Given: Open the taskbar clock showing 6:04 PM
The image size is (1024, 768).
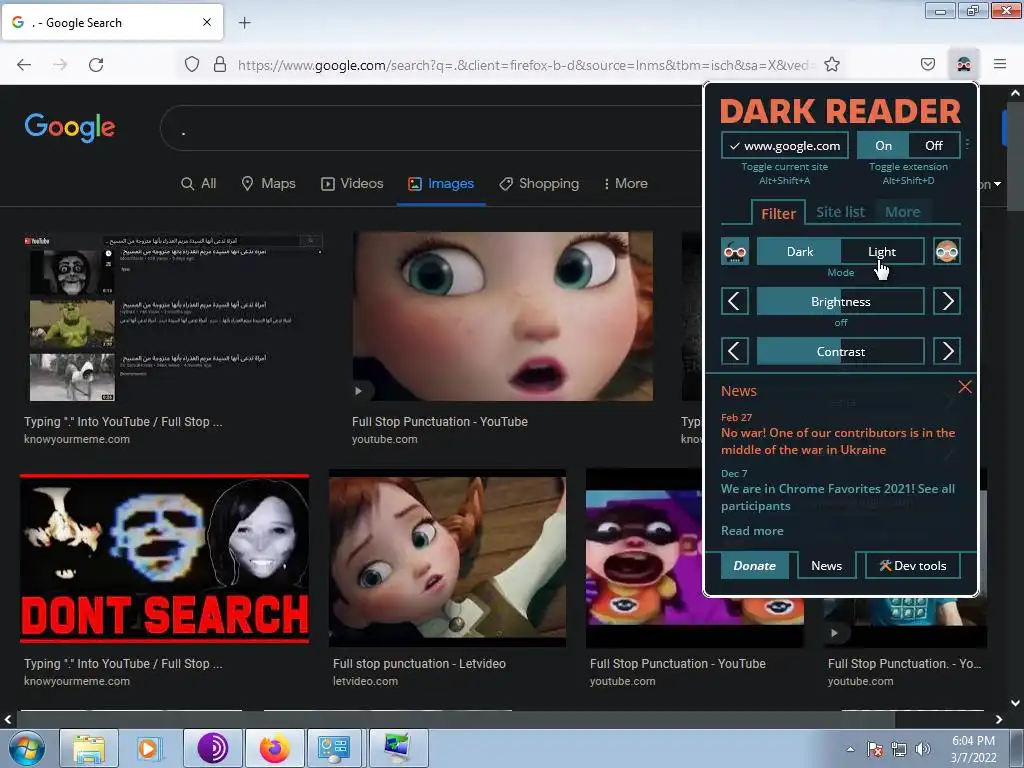Looking at the screenshot, I should [973, 749].
